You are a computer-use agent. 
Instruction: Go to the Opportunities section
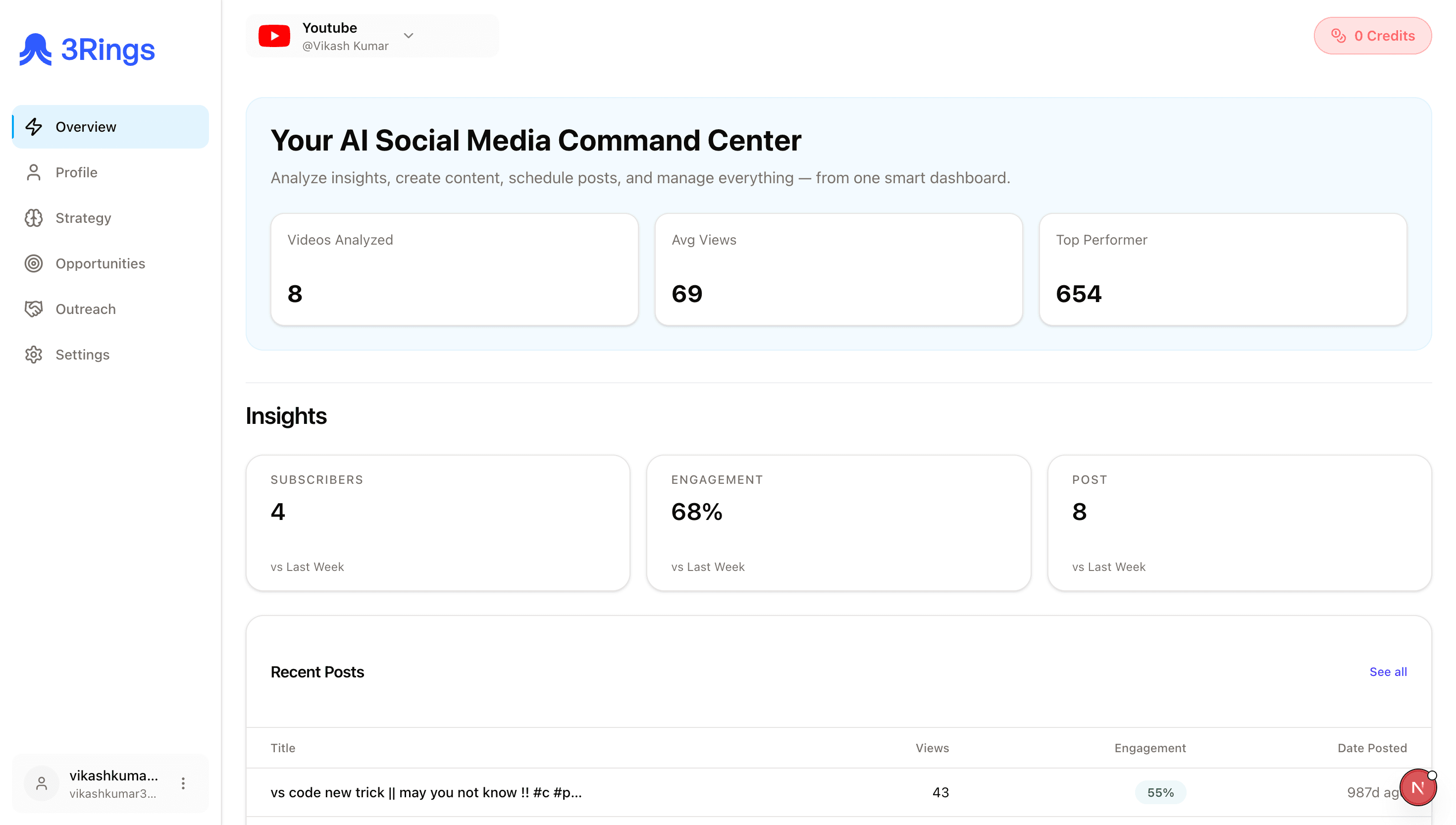tap(100, 263)
